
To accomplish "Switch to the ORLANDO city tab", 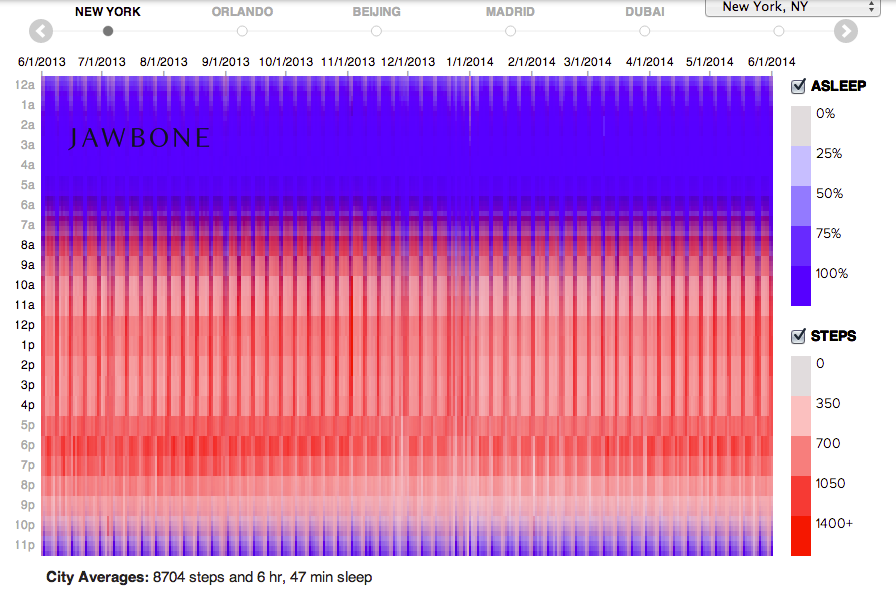I will coord(242,11).
